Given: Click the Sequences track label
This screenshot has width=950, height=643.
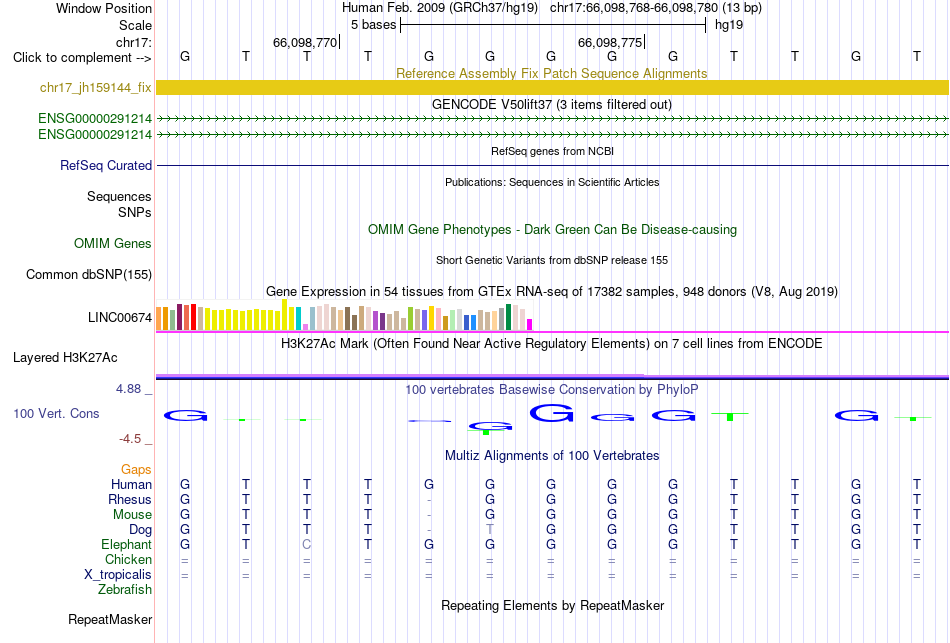Looking at the screenshot, I should point(119,196).
